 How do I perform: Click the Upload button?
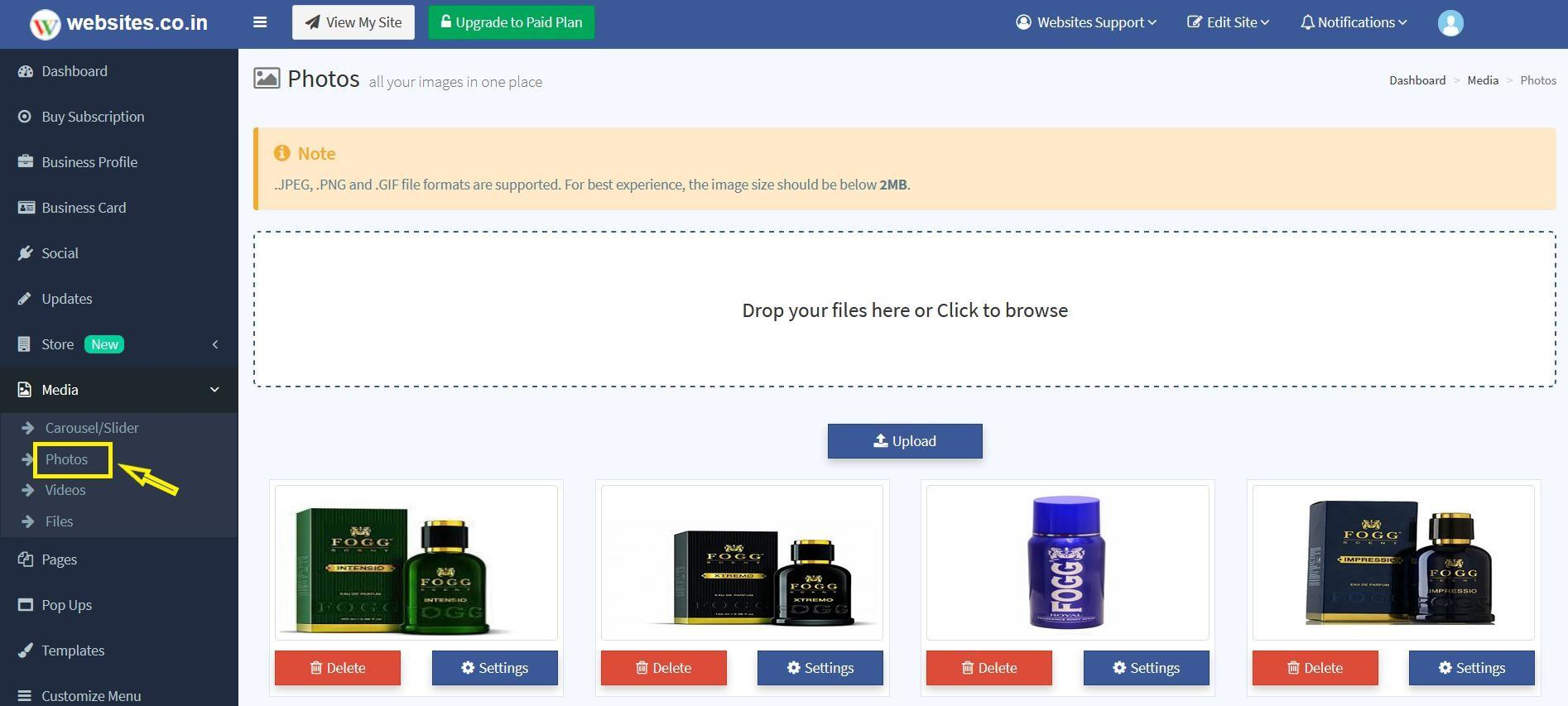(x=905, y=441)
